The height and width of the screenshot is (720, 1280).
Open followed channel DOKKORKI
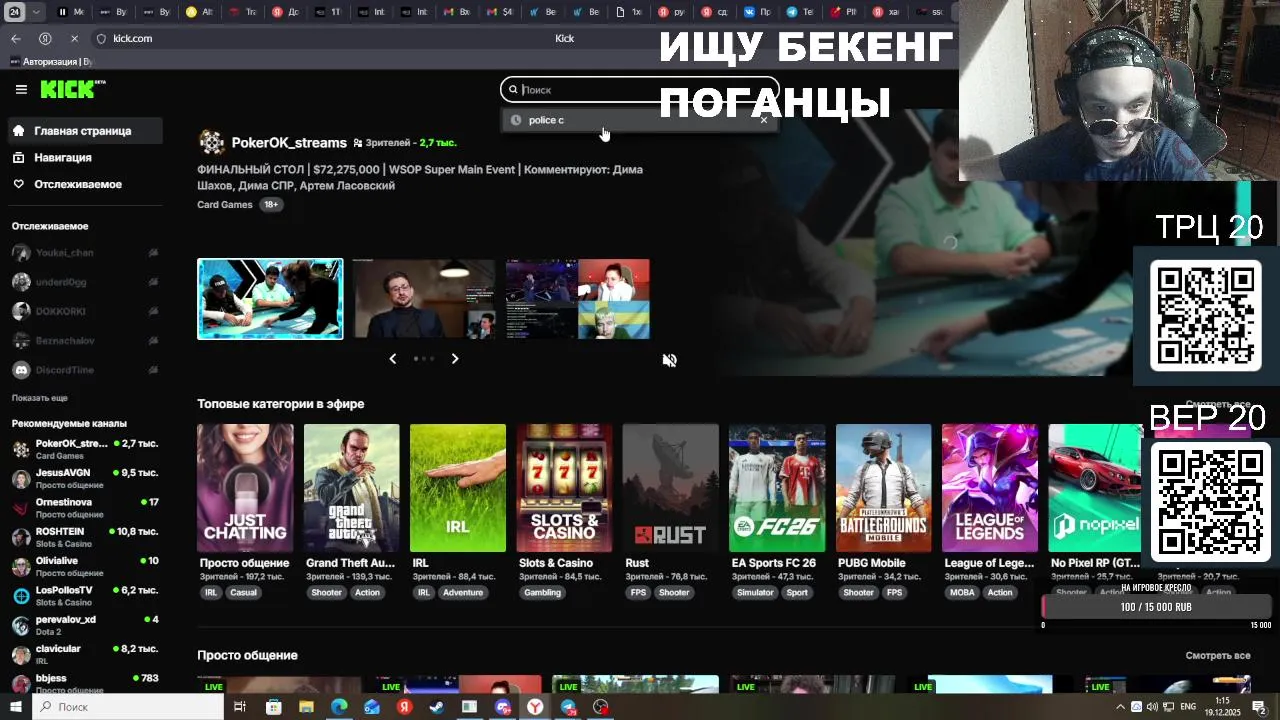click(x=85, y=312)
